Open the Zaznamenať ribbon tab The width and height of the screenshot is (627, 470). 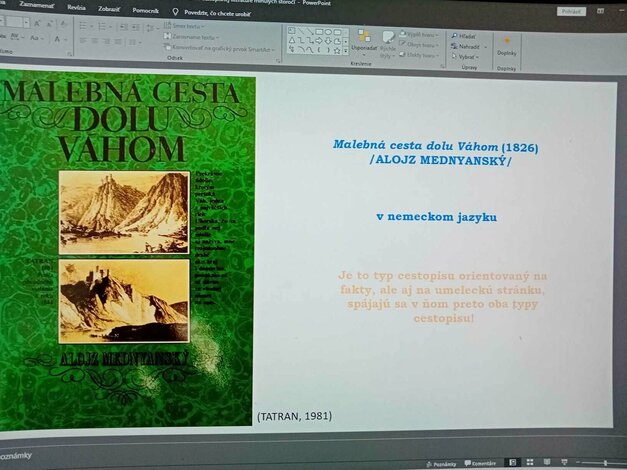click(x=36, y=6)
